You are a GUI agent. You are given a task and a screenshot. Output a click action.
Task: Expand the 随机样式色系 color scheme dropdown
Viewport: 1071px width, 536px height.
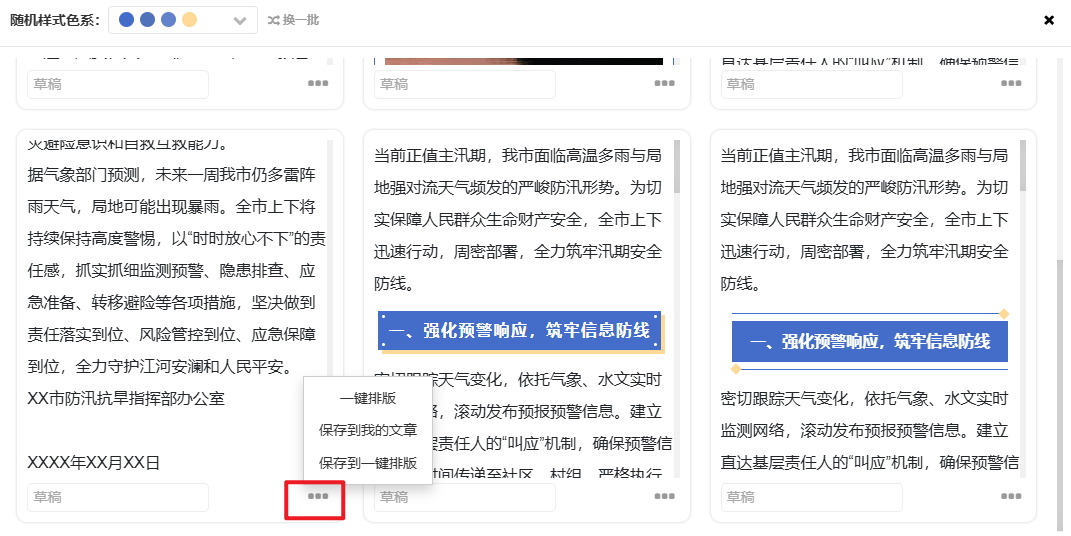tap(239, 21)
